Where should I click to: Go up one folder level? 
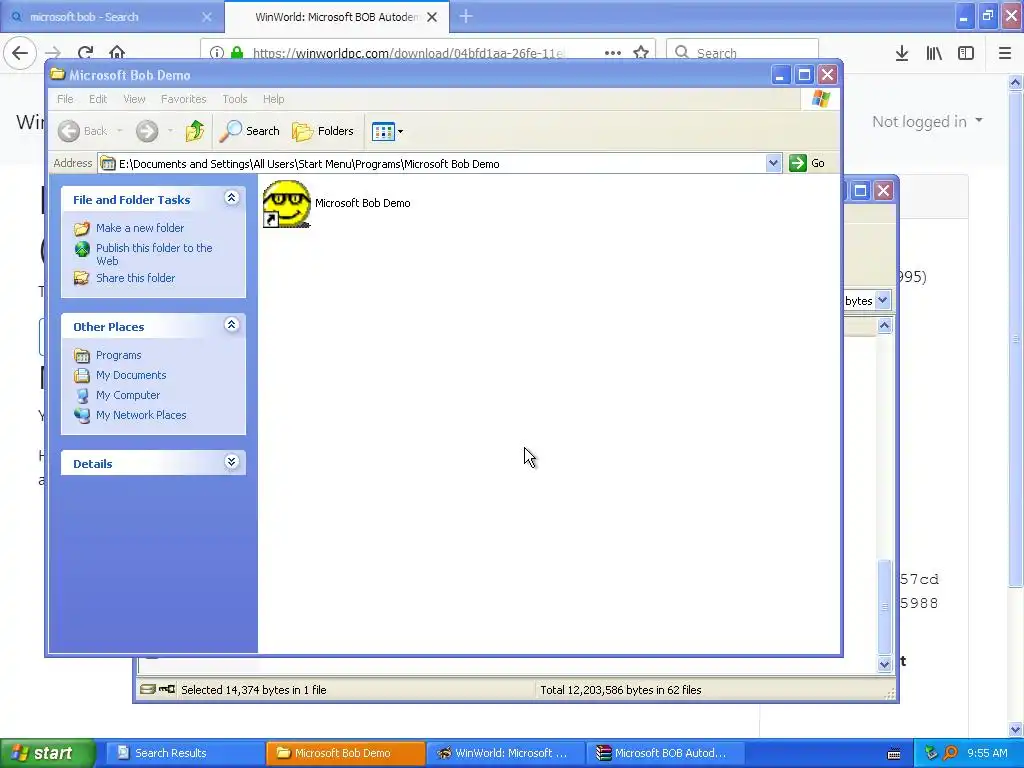[195, 131]
